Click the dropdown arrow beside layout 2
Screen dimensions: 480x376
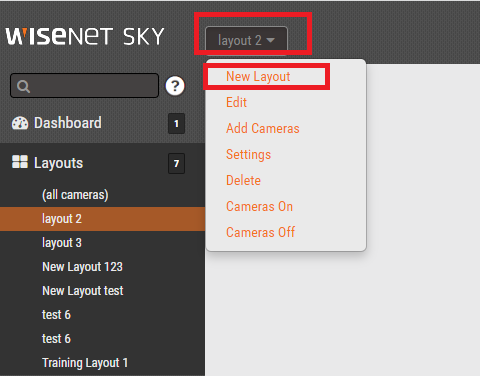tap(271, 40)
